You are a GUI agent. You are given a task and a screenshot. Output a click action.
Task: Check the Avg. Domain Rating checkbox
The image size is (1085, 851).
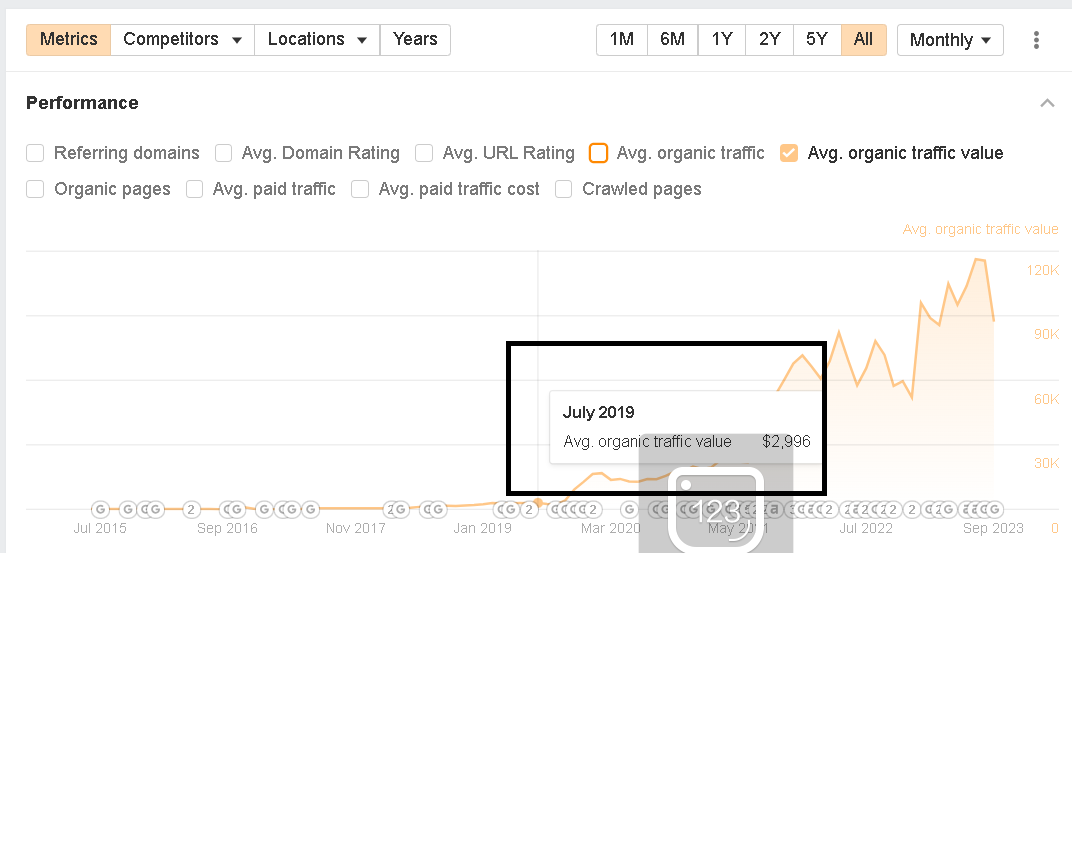coord(224,153)
